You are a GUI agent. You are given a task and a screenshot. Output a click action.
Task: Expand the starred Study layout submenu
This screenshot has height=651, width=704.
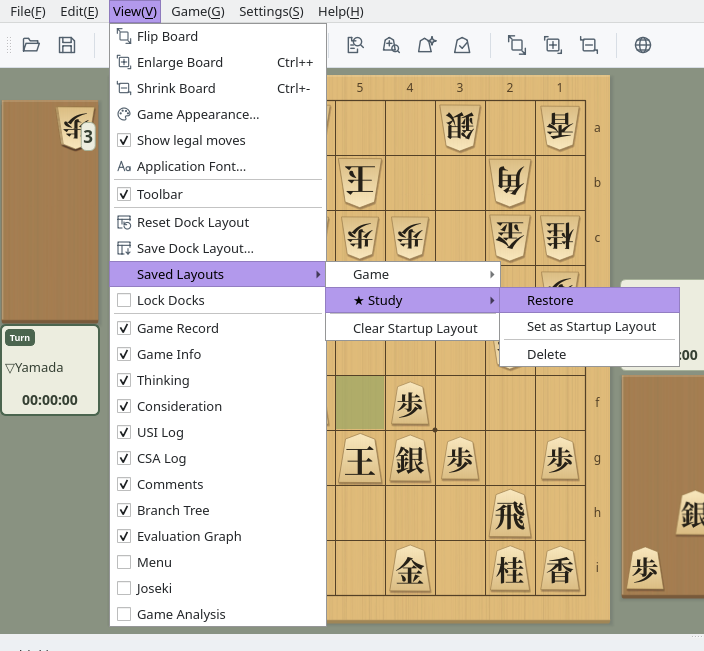413,300
